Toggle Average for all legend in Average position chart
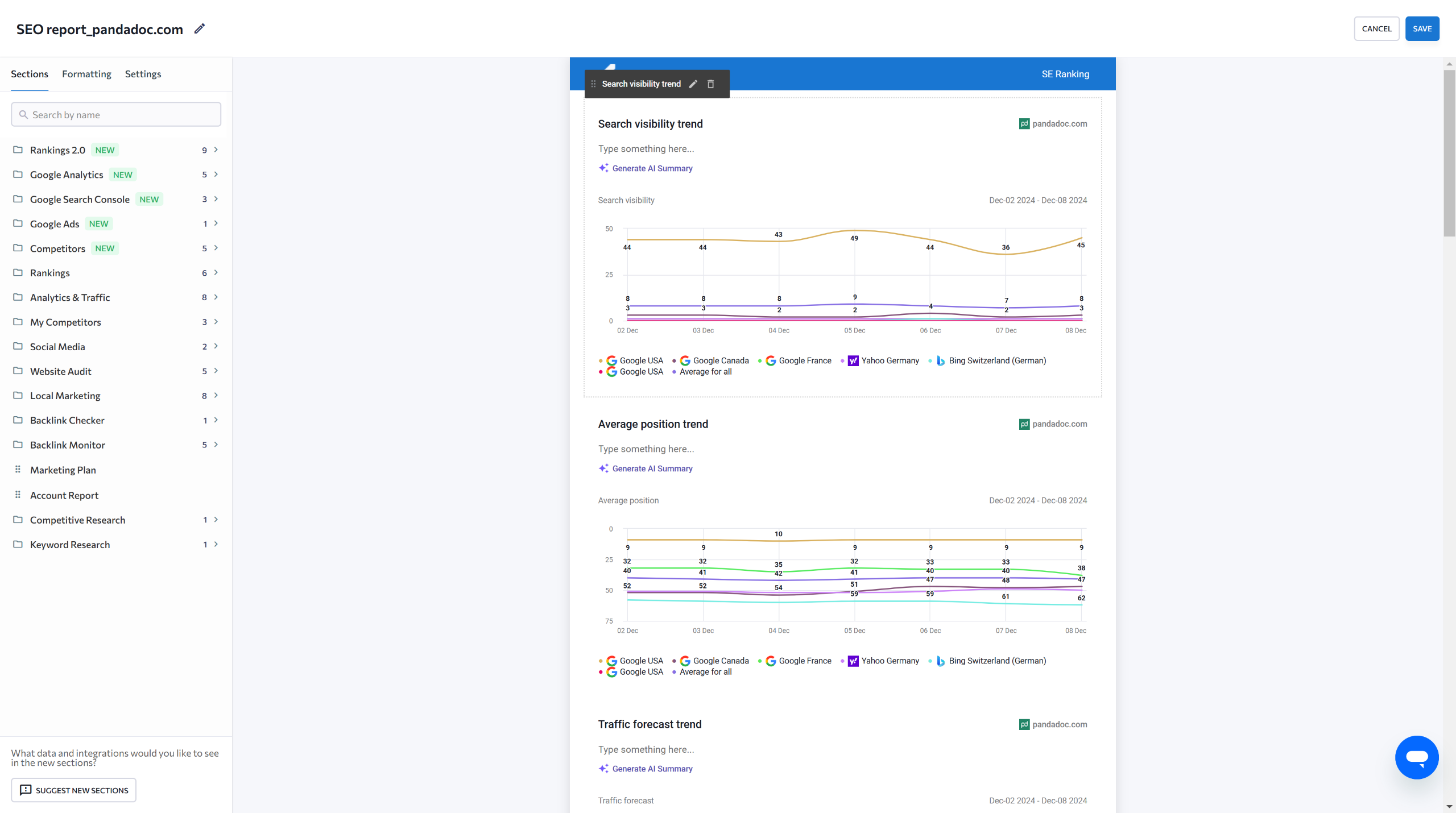This screenshot has height=813, width=1456. [705, 672]
